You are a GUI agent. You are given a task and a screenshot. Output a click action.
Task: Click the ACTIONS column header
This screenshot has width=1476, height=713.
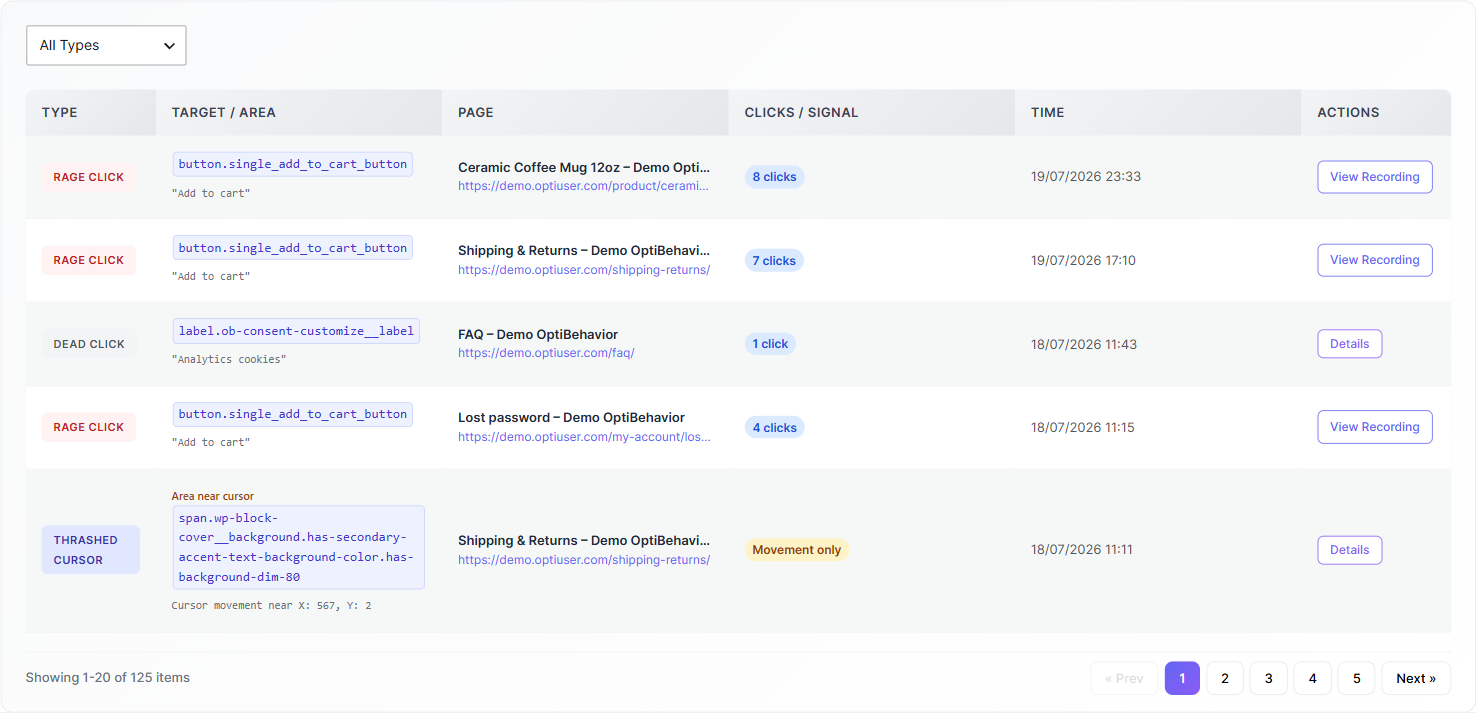(x=1376, y=112)
